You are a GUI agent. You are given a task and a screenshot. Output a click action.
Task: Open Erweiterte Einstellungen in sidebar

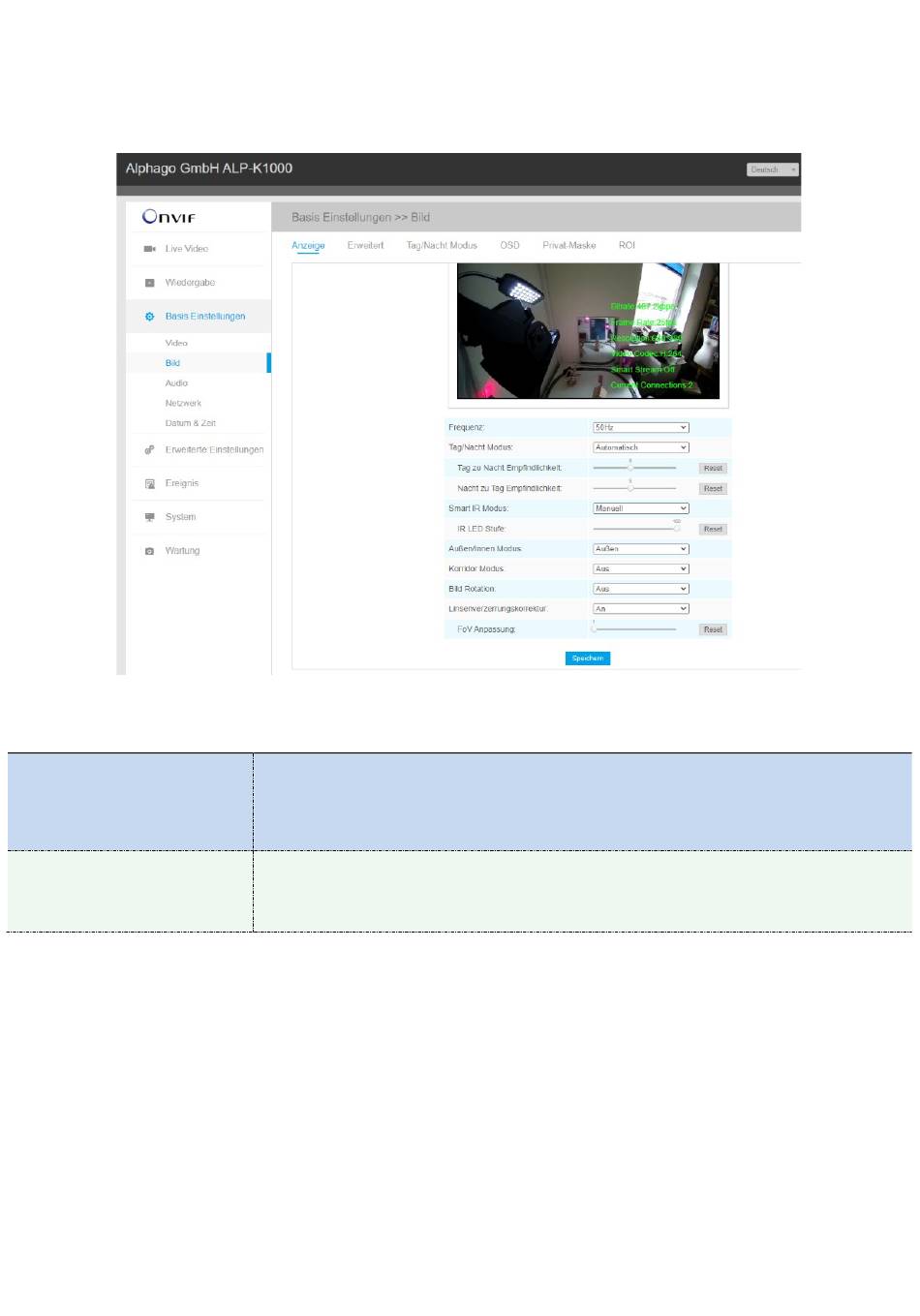click(214, 450)
